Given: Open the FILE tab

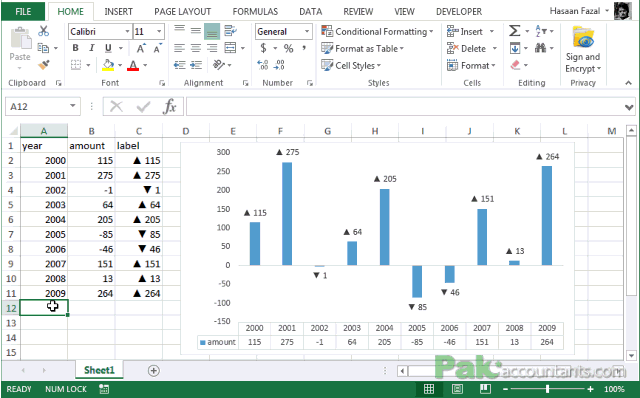Looking at the screenshot, I should (x=23, y=11).
